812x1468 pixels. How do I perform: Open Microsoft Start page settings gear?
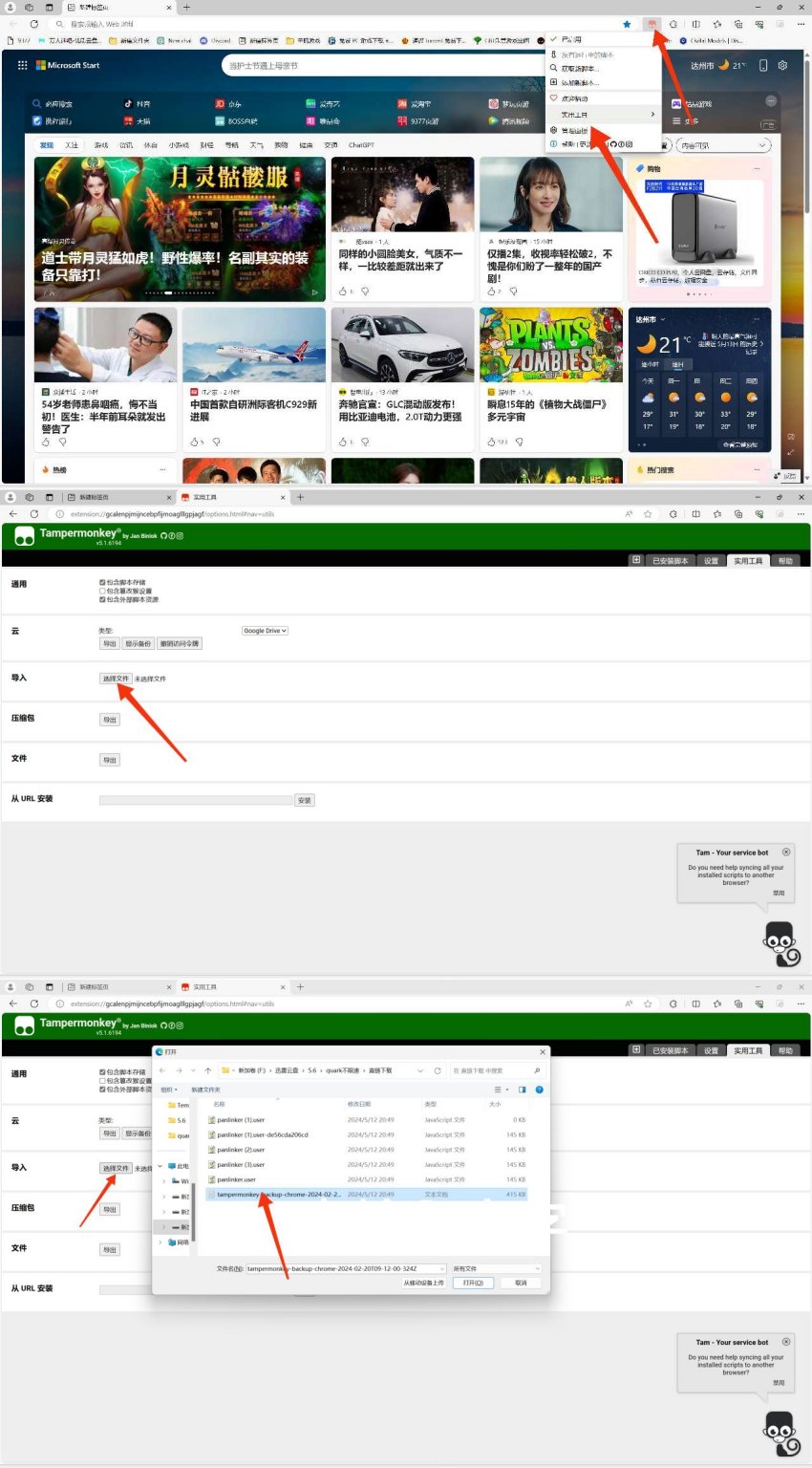(x=782, y=66)
